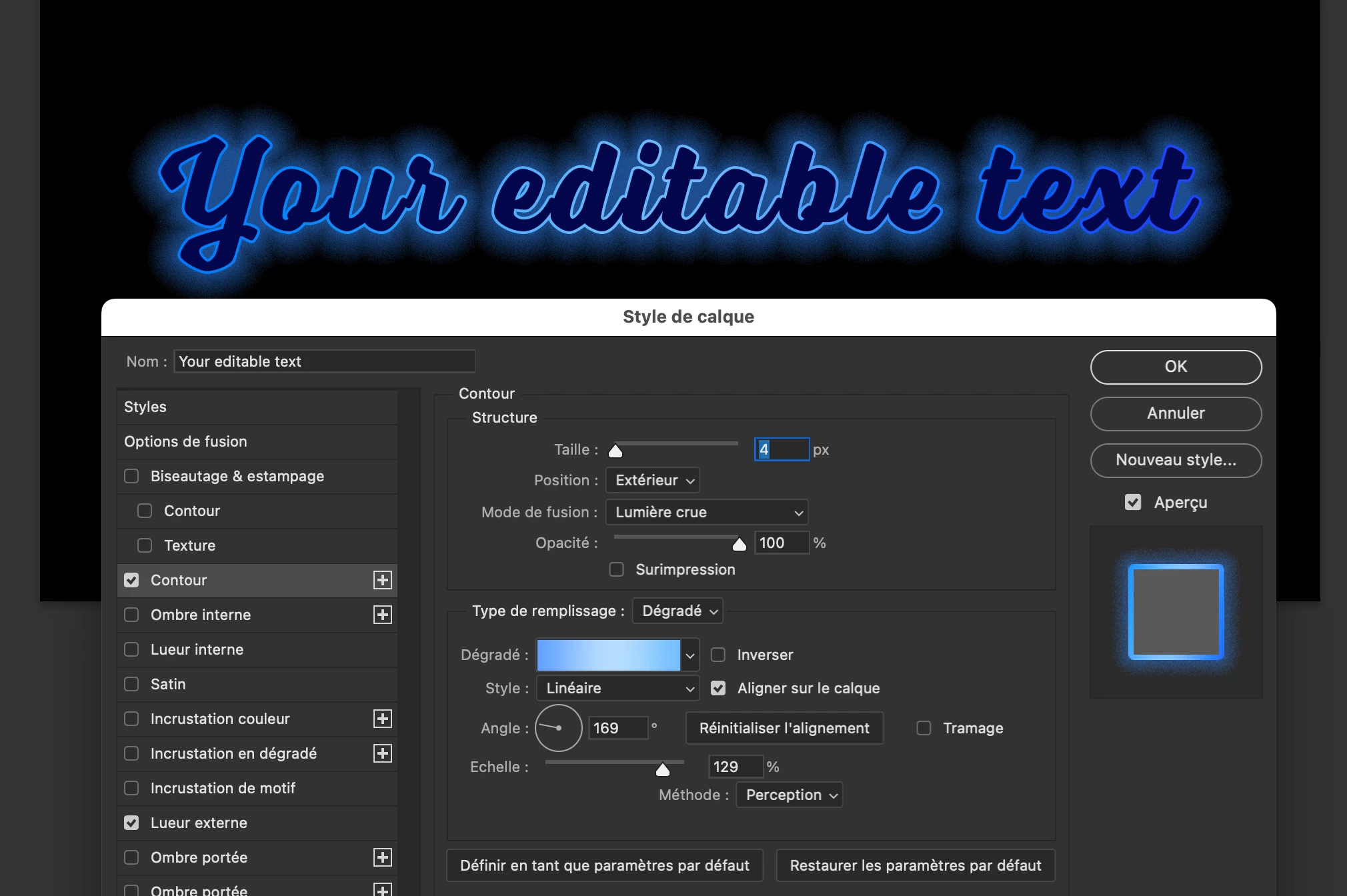Add another Ombre interne effect via plus

tap(382, 615)
